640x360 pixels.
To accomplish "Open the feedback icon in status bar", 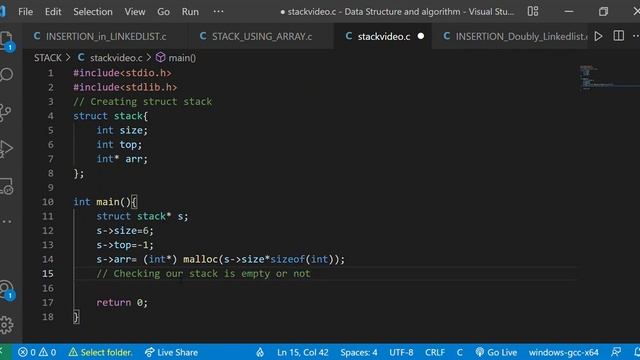I will tap(616, 352).
